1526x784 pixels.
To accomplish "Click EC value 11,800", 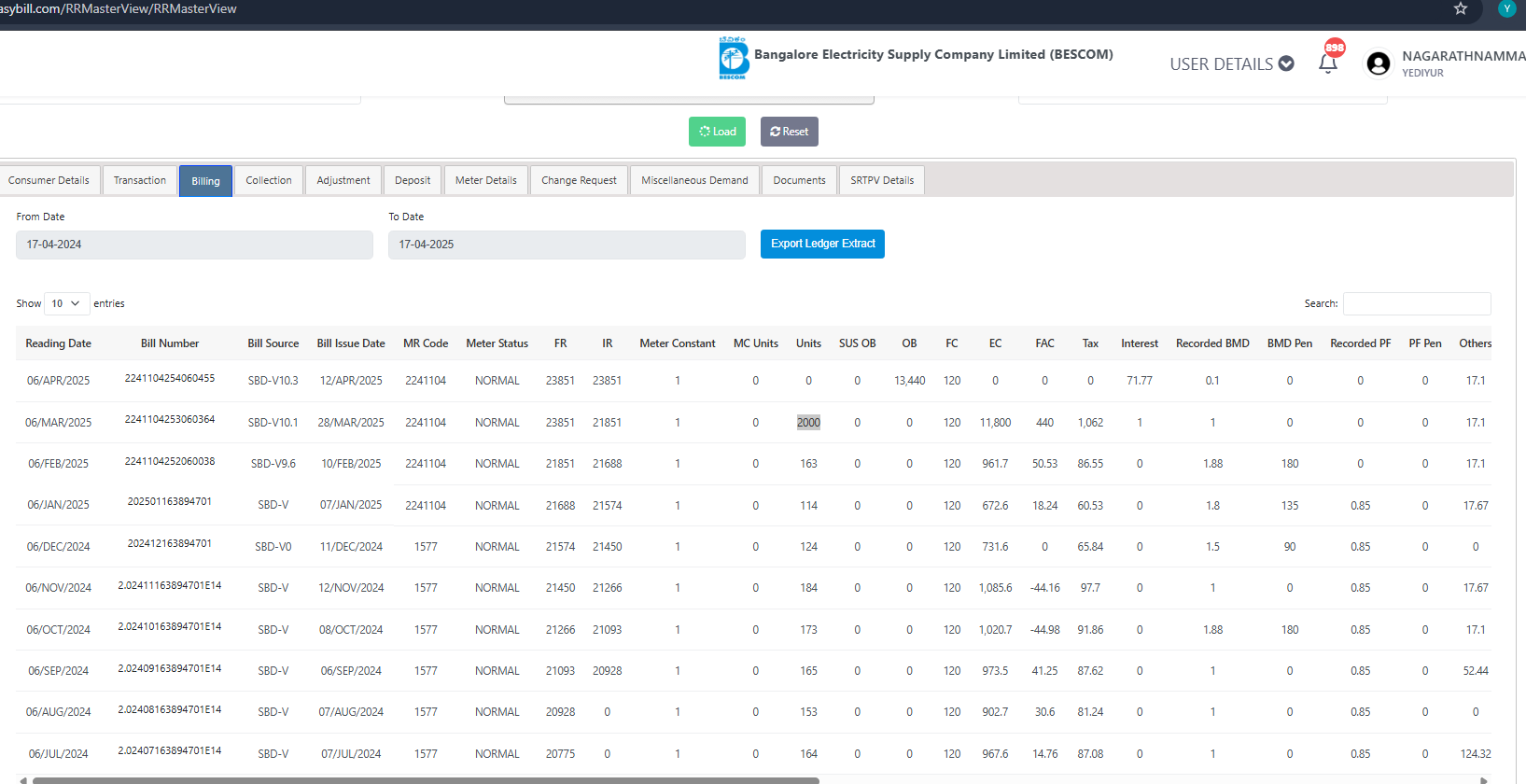I will coord(995,423).
